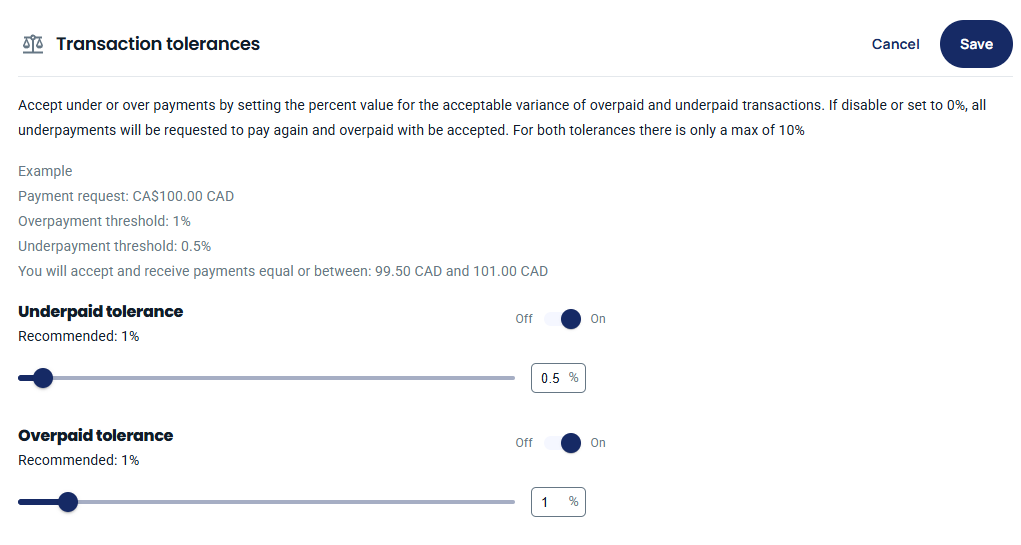
Task: Click the far right end of Underpaid slider track
Action: [512, 378]
